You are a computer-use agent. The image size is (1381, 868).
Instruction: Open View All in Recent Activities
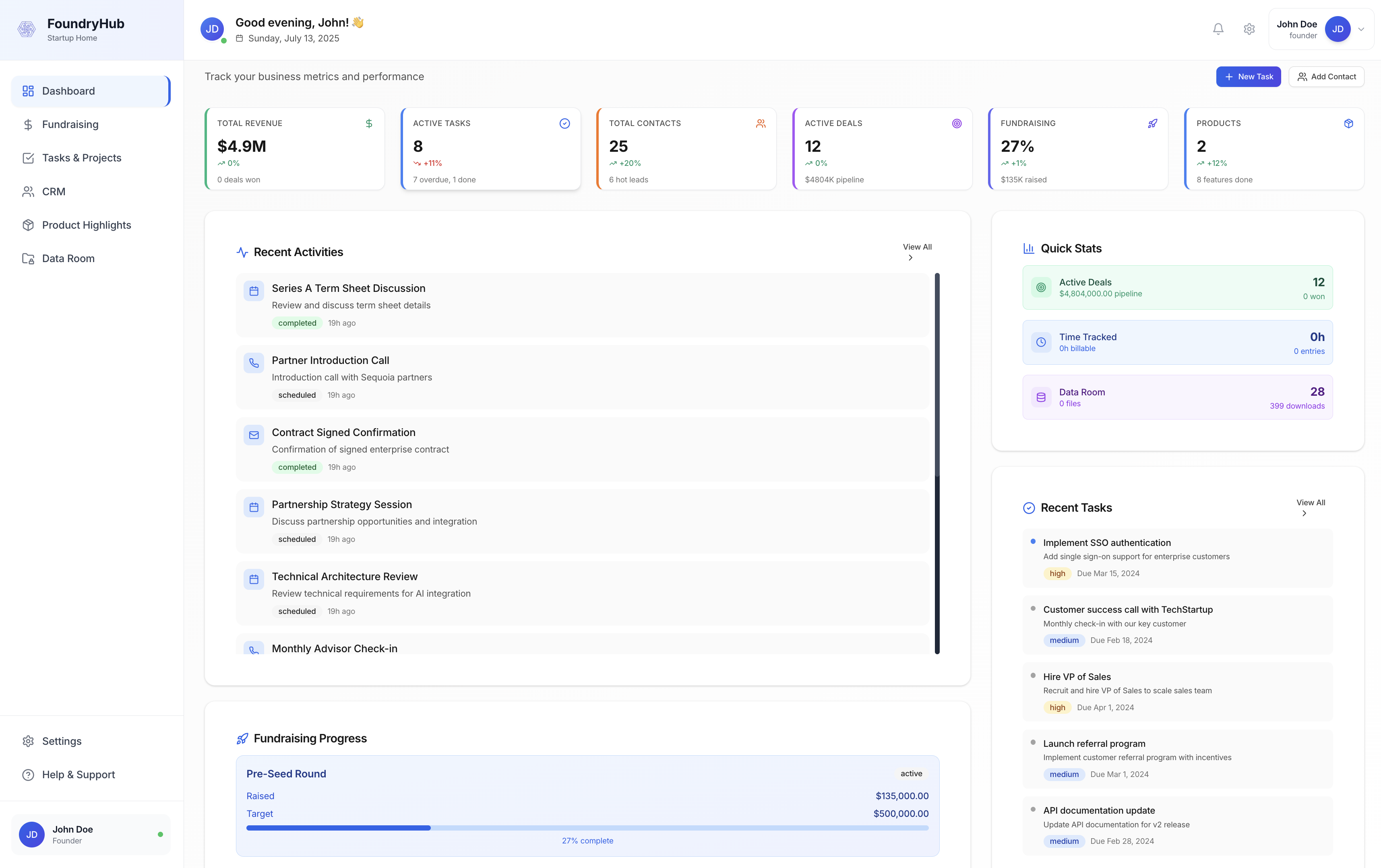pyautogui.click(x=917, y=252)
